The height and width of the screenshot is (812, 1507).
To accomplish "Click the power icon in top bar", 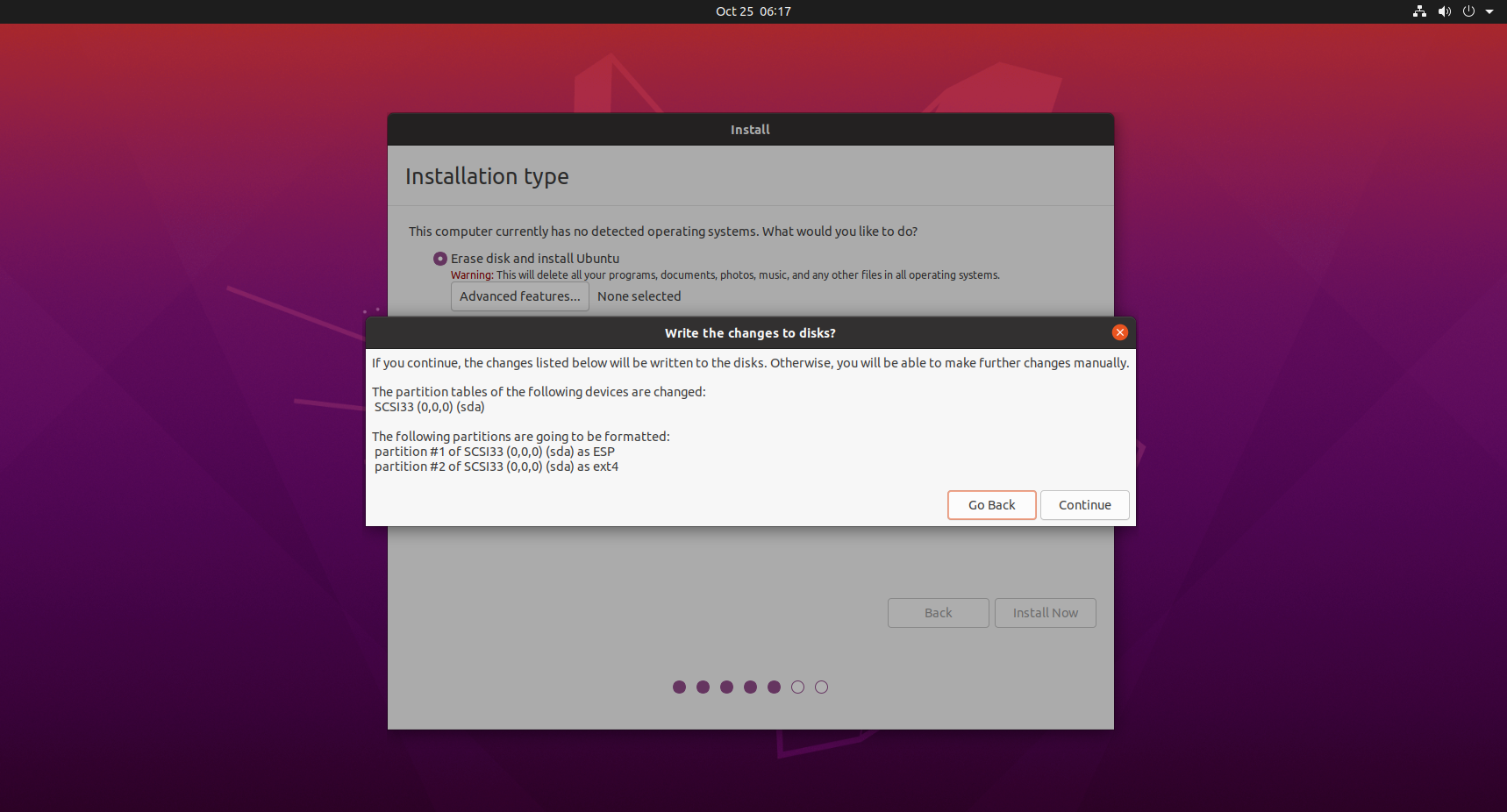I will [1468, 11].
